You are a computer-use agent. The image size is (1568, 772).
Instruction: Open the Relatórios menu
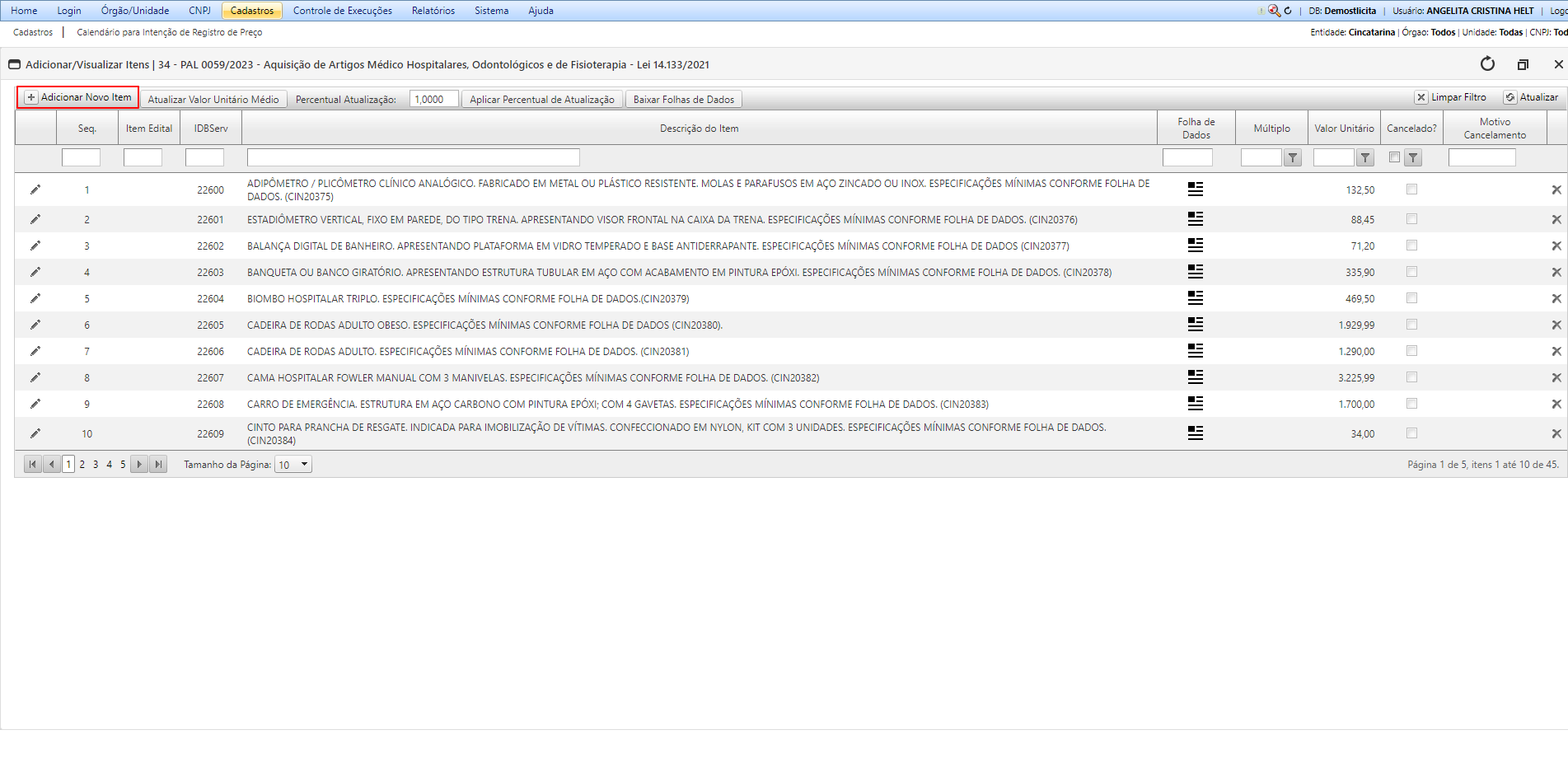tap(433, 11)
